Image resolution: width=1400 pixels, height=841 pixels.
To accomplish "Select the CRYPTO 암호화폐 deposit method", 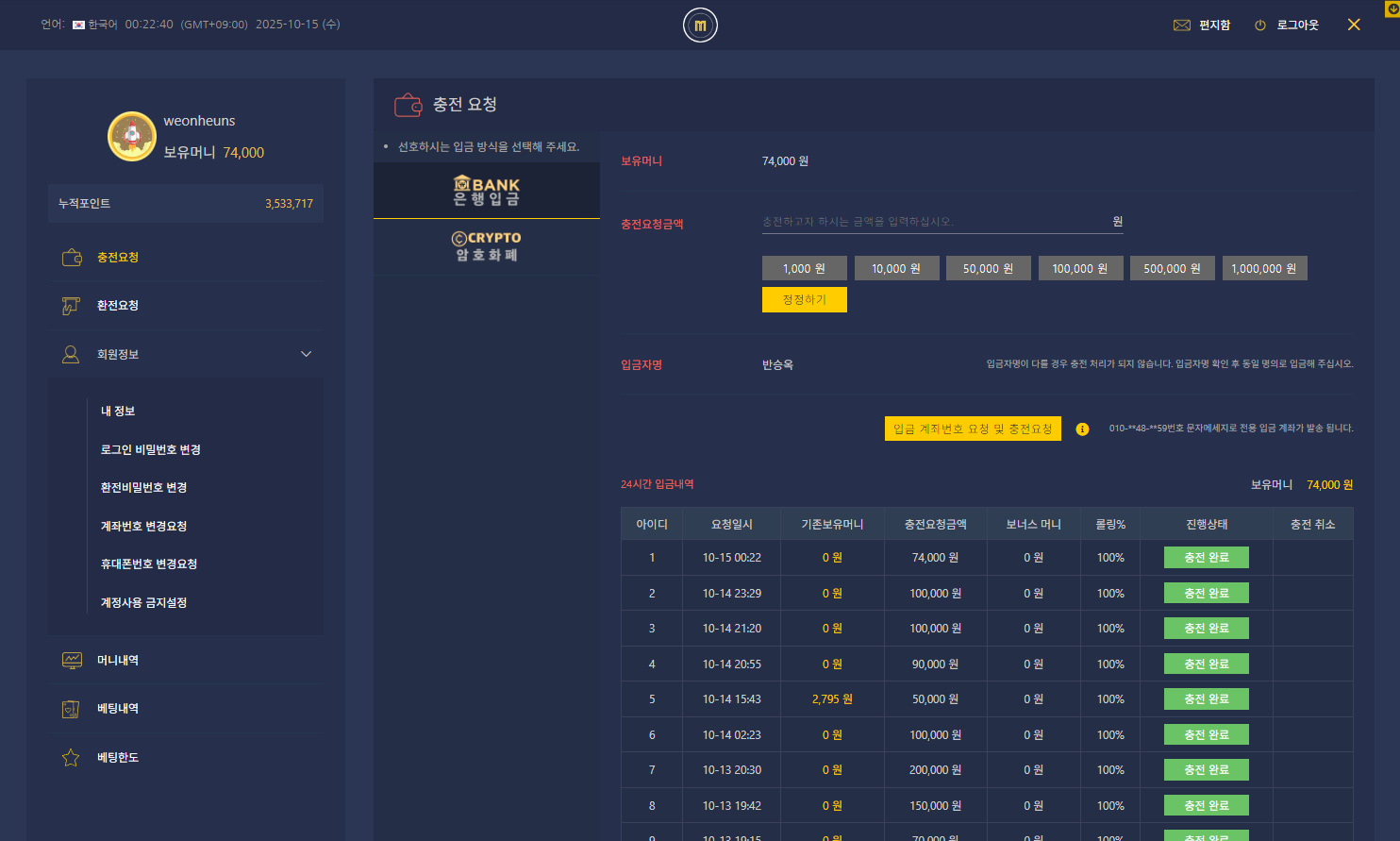I will (x=487, y=246).
